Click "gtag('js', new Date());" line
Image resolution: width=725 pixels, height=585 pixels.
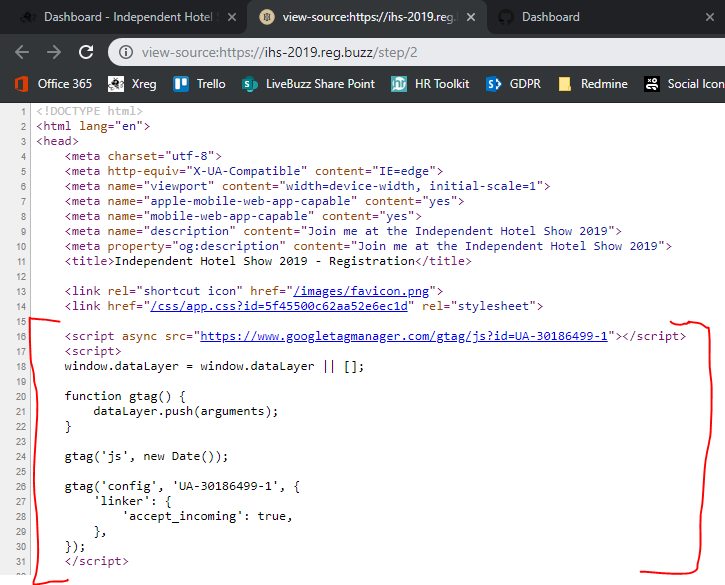point(146,456)
